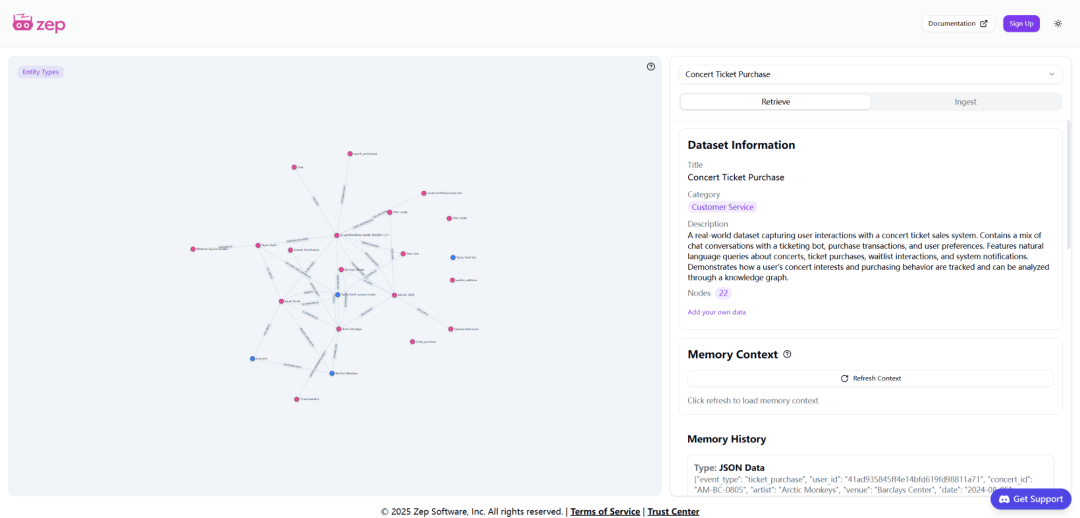Viewport: 1080px width, 518px height.
Task: Select the blue Waitlist Members node
Action: pos(332,373)
